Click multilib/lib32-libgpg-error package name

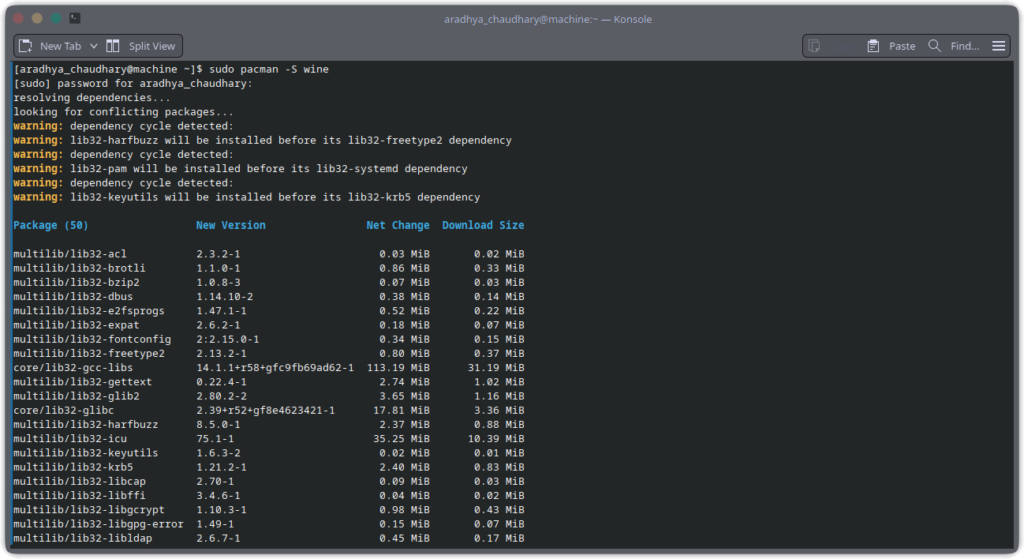(98, 524)
